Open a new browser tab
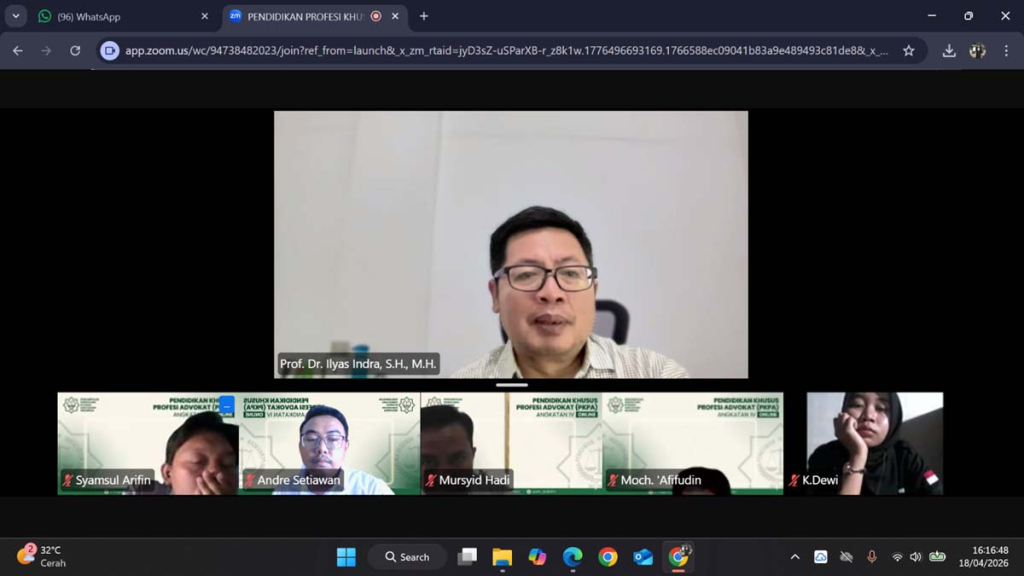 [x=424, y=16]
